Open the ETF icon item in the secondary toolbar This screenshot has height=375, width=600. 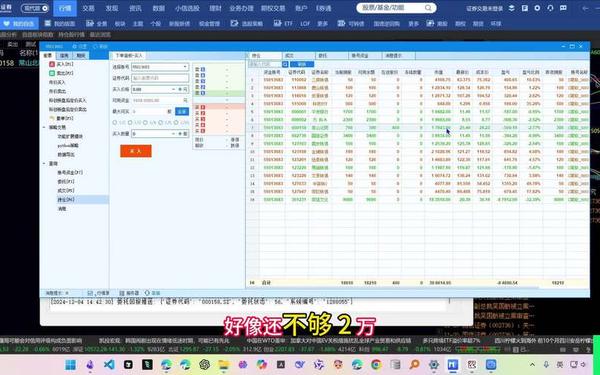[x=277, y=23]
